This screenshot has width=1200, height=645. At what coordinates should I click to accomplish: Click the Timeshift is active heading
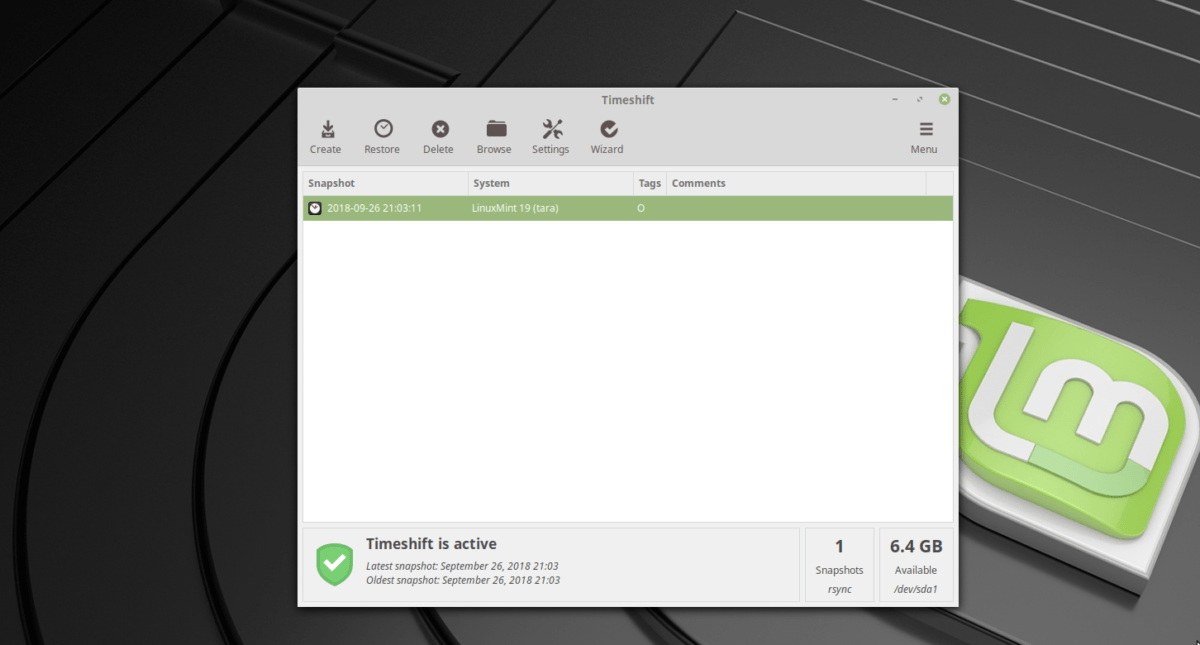pos(432,543)
